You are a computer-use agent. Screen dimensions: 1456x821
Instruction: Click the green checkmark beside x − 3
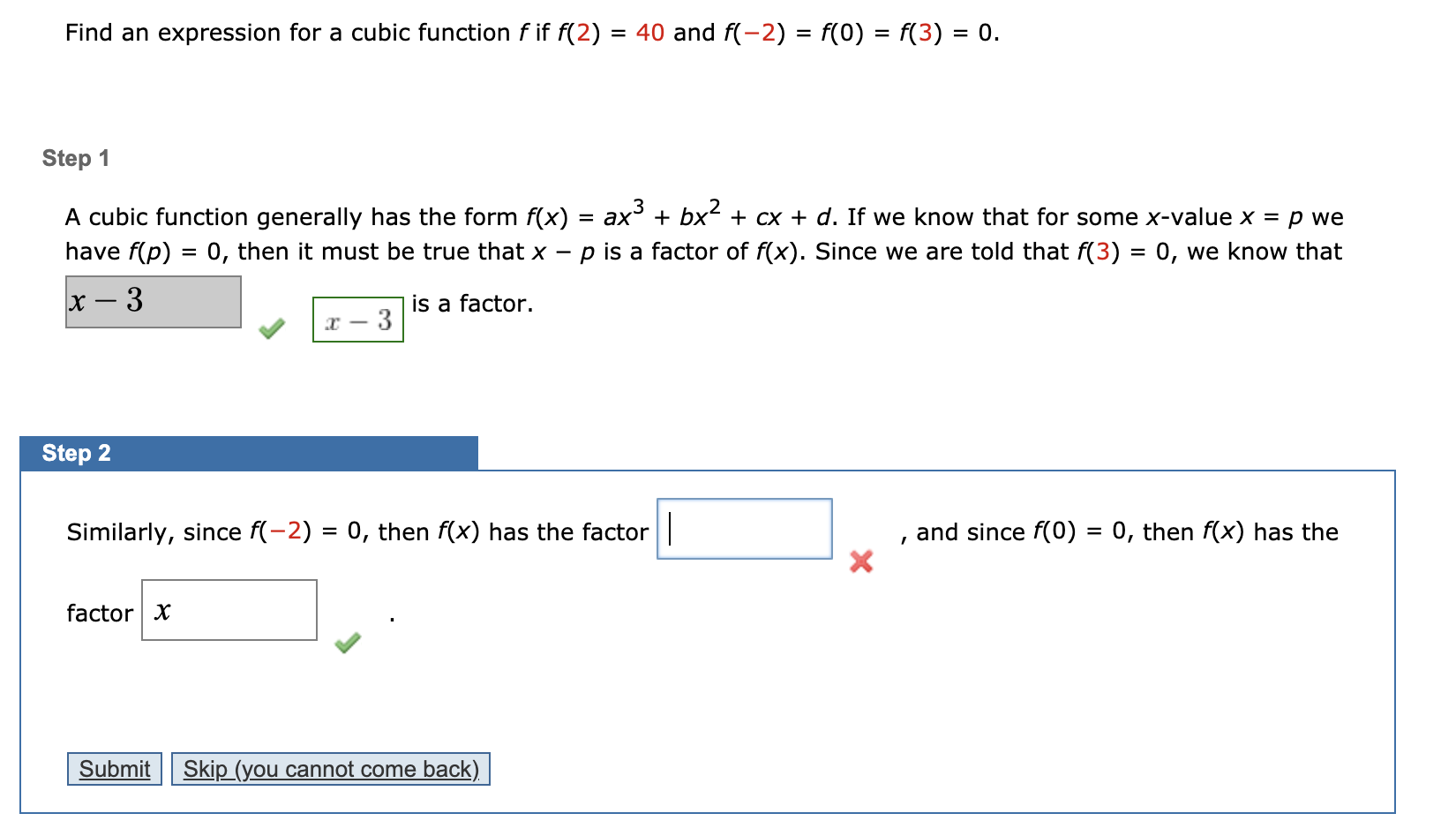click(x=273, y=329)
